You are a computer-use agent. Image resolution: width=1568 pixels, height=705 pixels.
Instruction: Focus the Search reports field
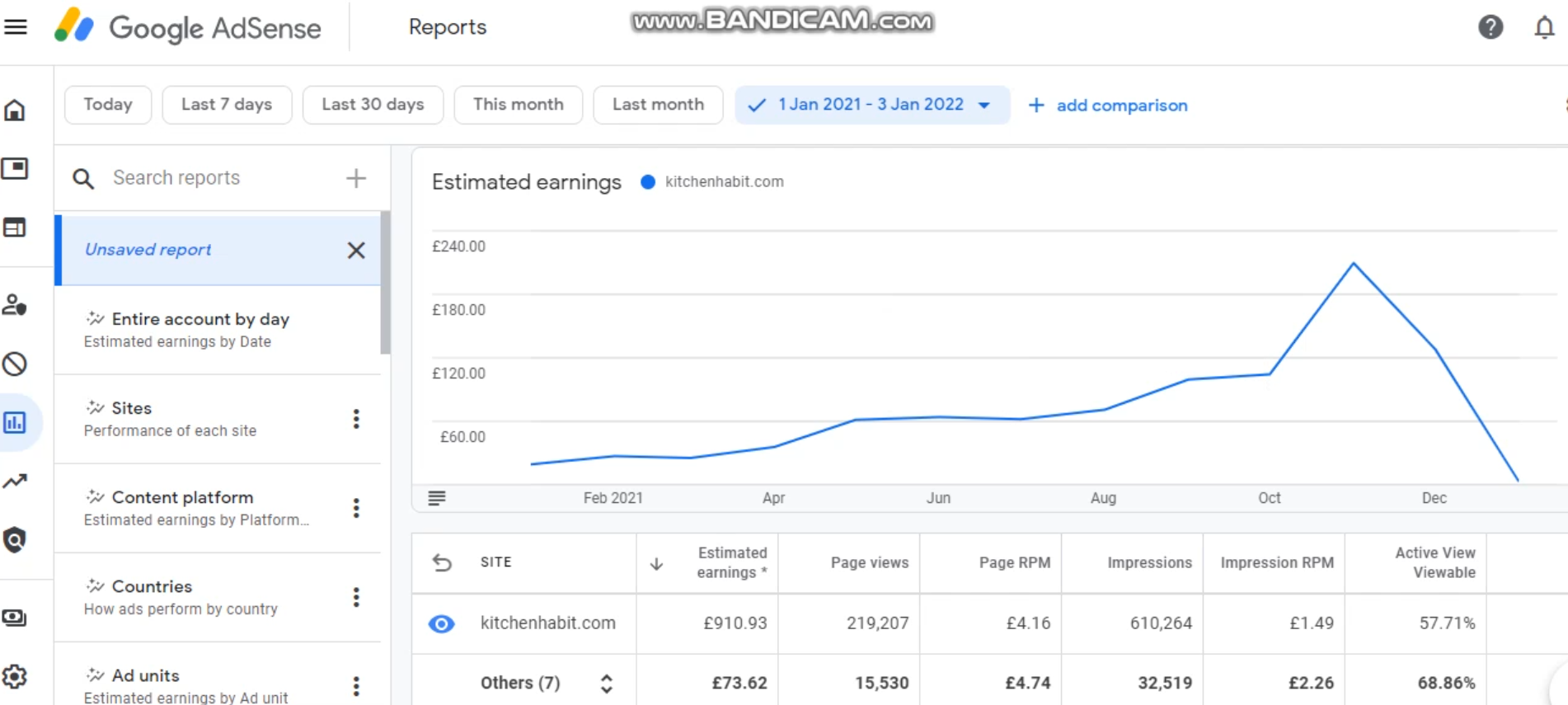tap(218, 178)
